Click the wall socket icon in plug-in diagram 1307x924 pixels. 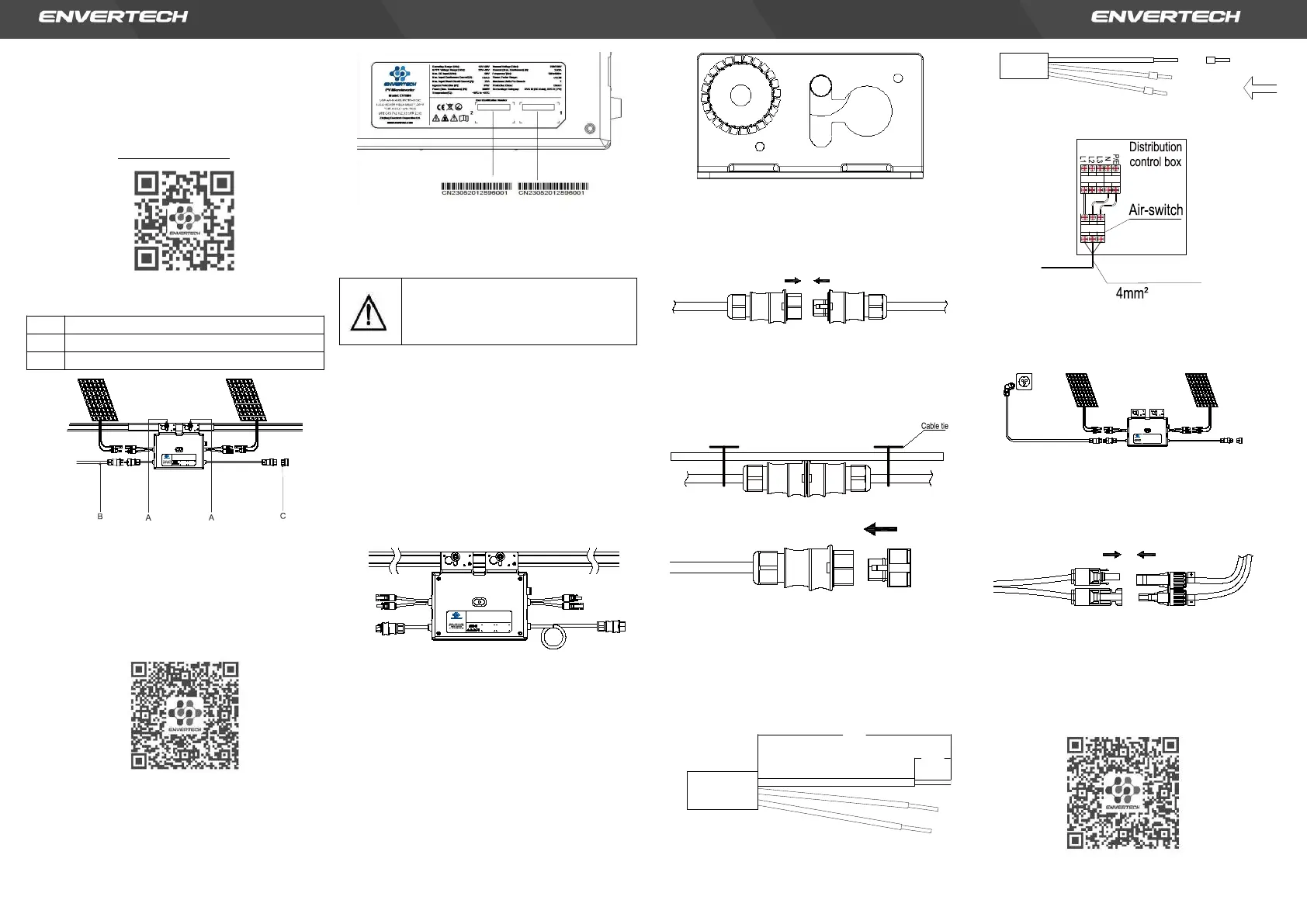click(1023, 381)
